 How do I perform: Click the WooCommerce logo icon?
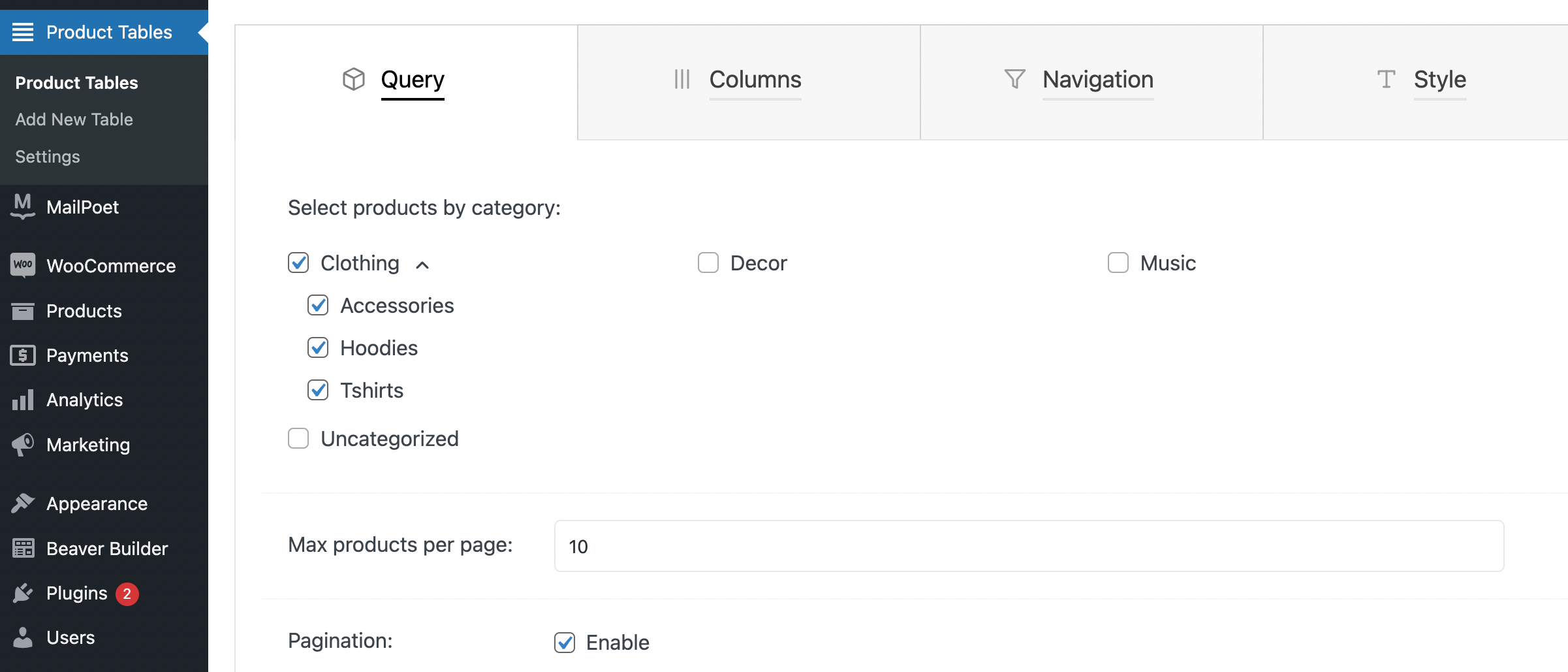coord(23,265)
